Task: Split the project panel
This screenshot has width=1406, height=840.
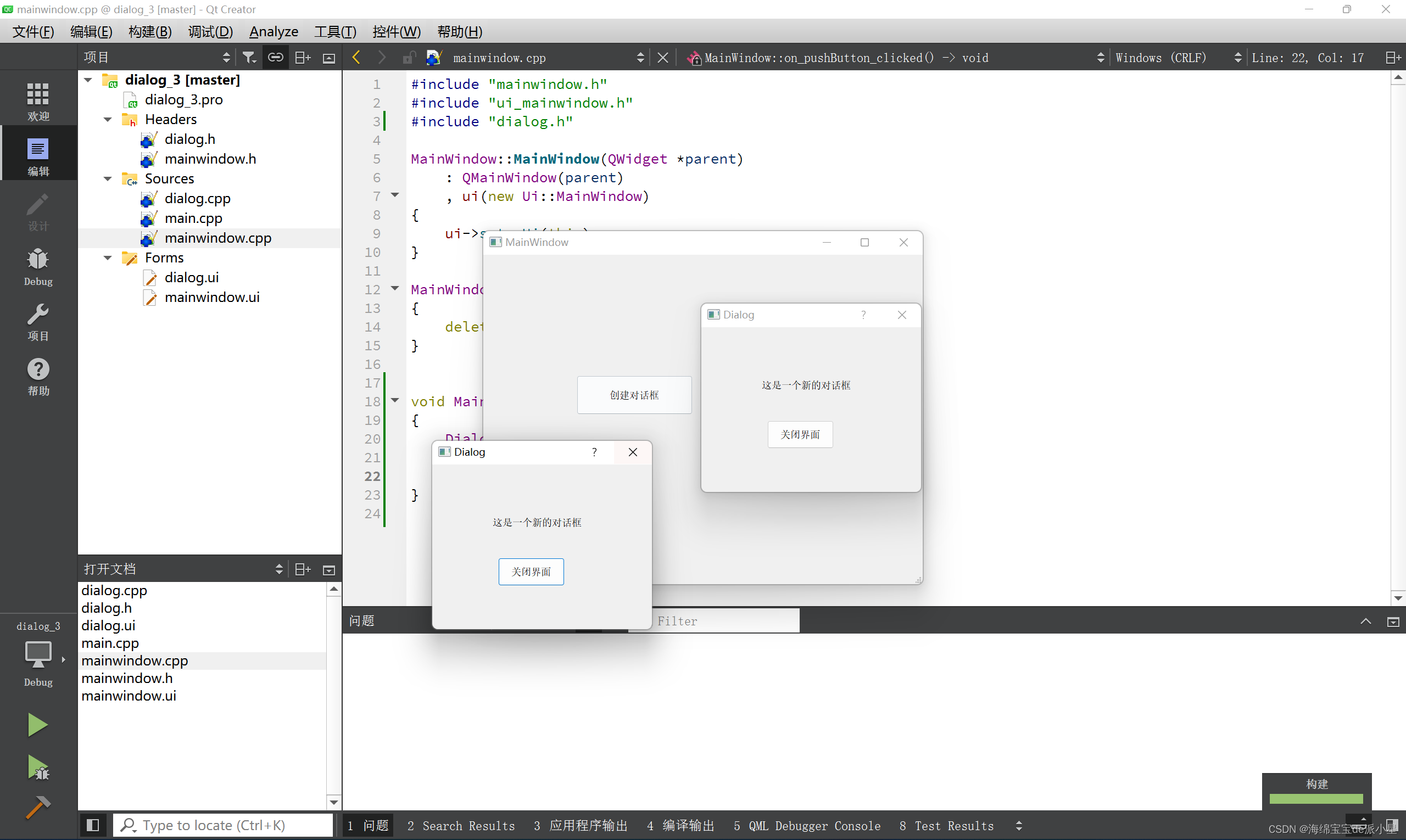Action: coord(303,57)
